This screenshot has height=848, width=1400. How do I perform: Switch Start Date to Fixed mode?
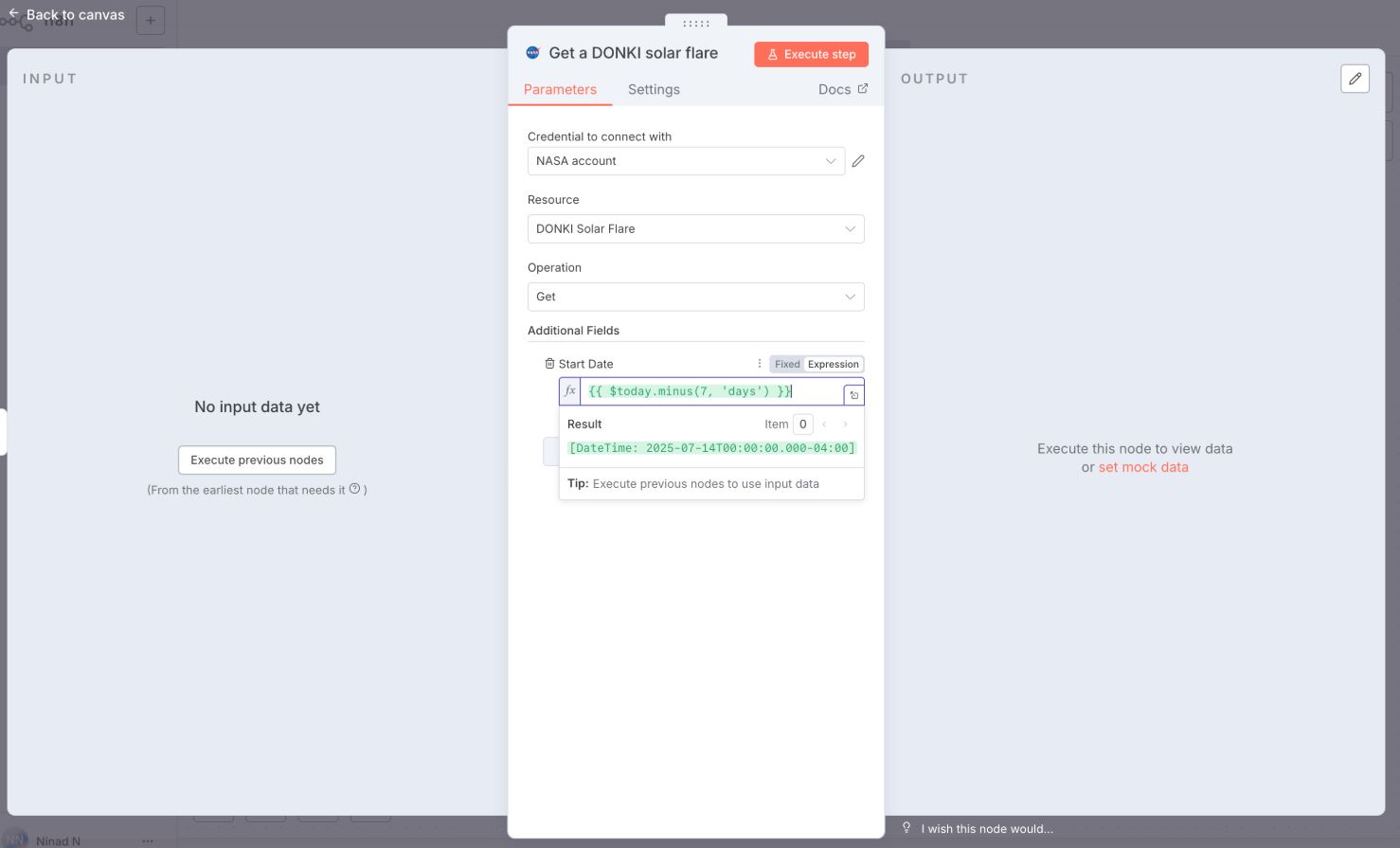click(x=787, y=364)
